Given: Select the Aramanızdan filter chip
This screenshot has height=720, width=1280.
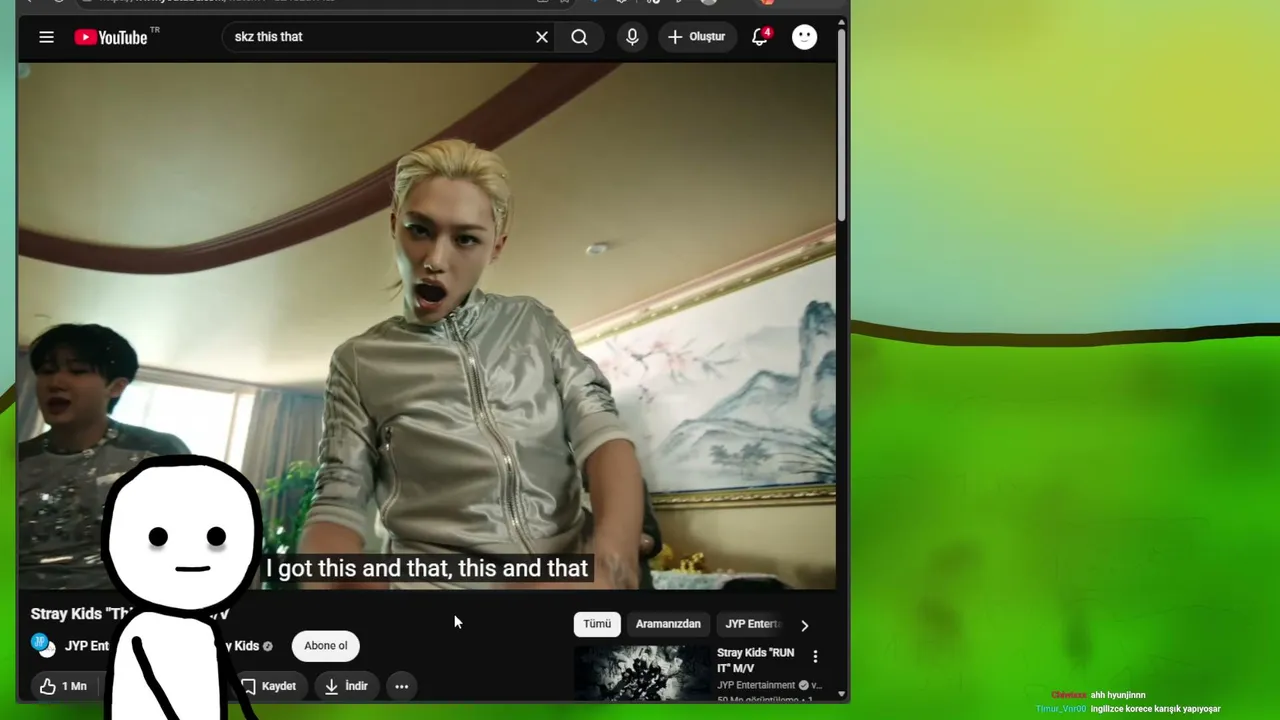Looking at the screenshot, I should (668, 624).
